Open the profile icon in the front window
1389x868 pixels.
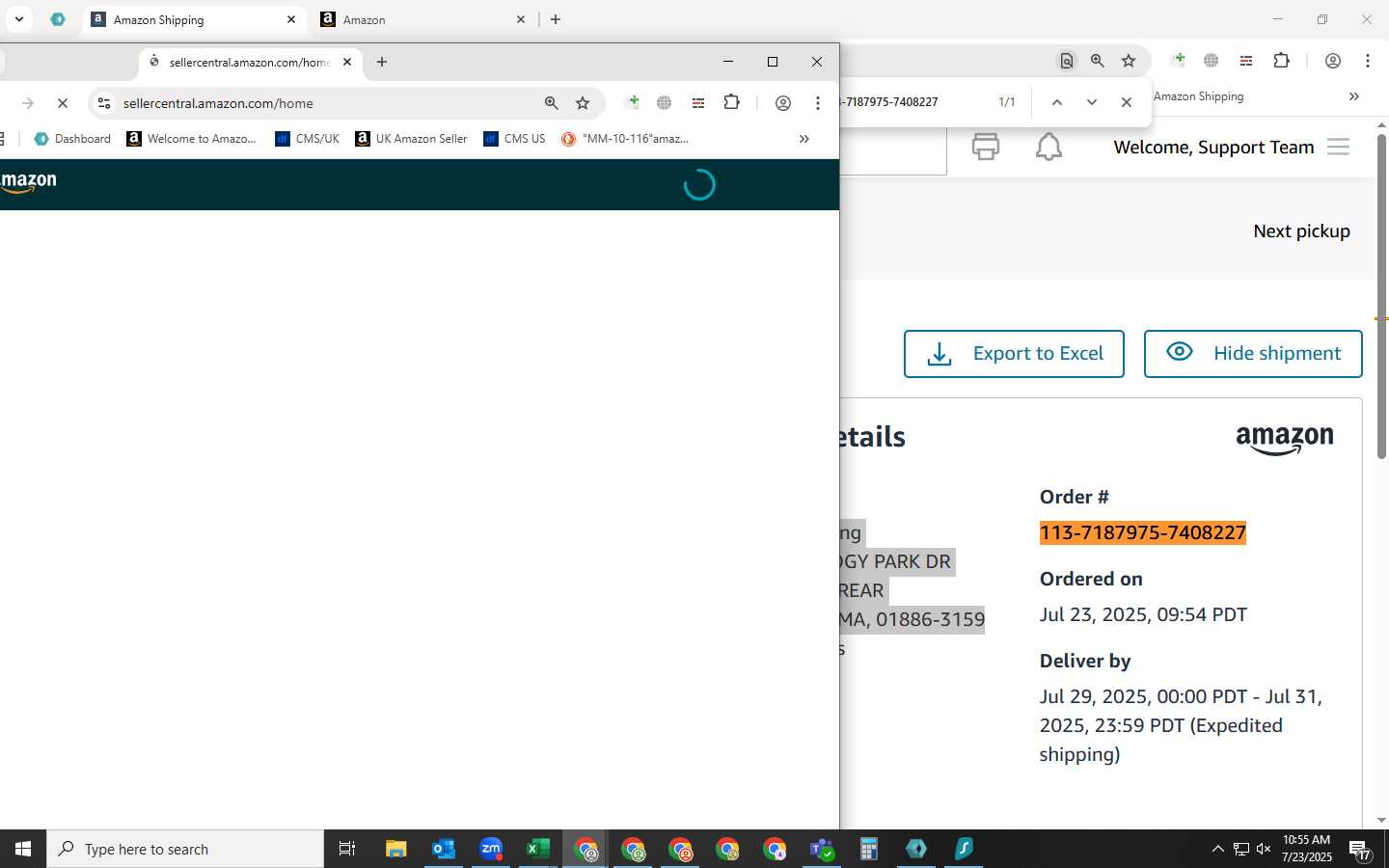pyautogui.click(x=783, y=103)
